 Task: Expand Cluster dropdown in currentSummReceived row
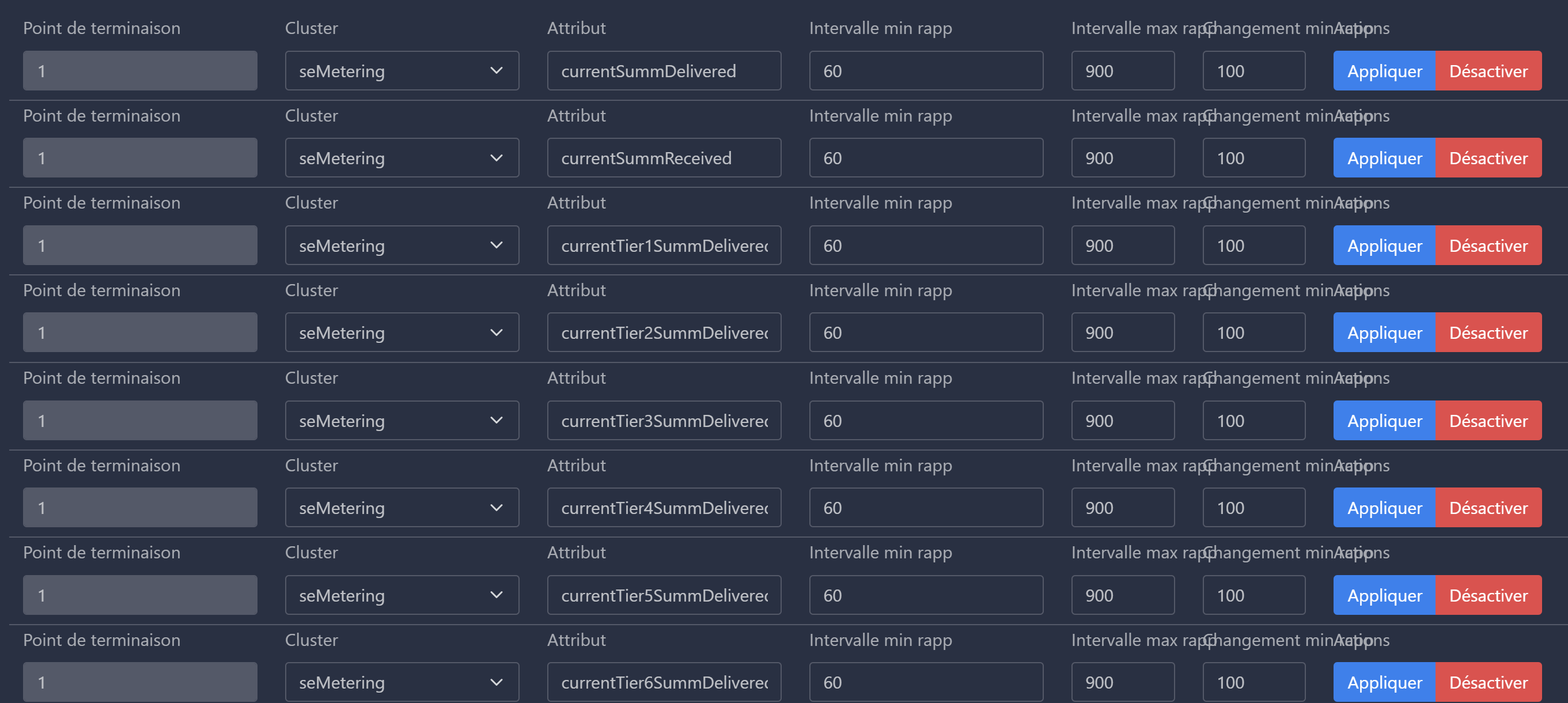point(402,158)
